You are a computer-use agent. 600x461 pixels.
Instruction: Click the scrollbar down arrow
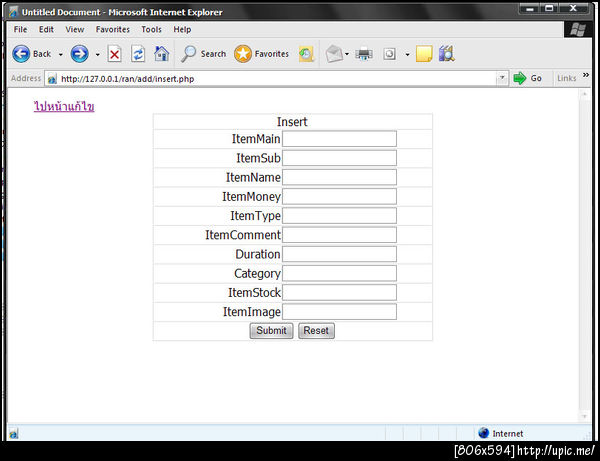(x=584, y=416)
